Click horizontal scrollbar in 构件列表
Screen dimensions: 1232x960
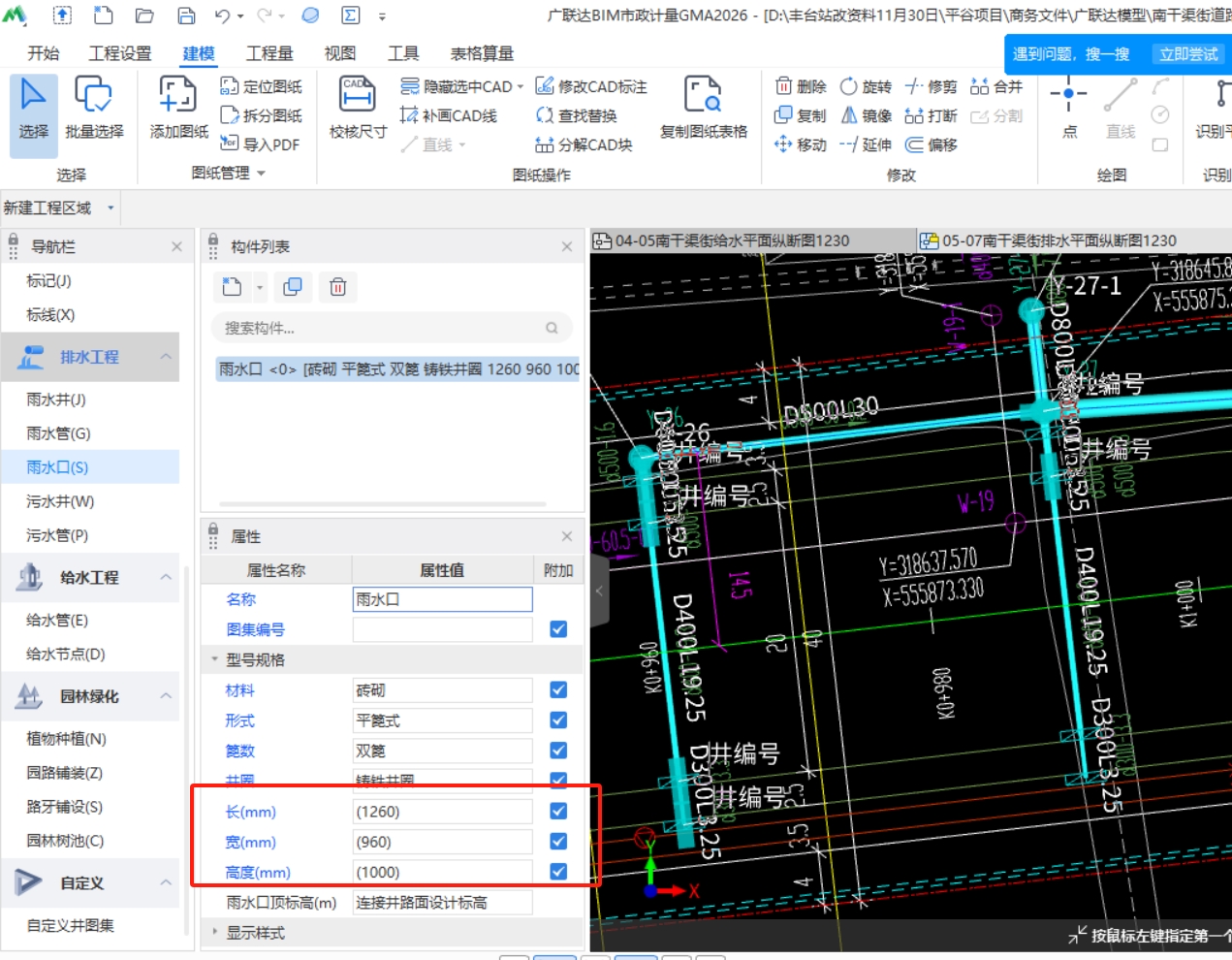[x=383, y=504]
